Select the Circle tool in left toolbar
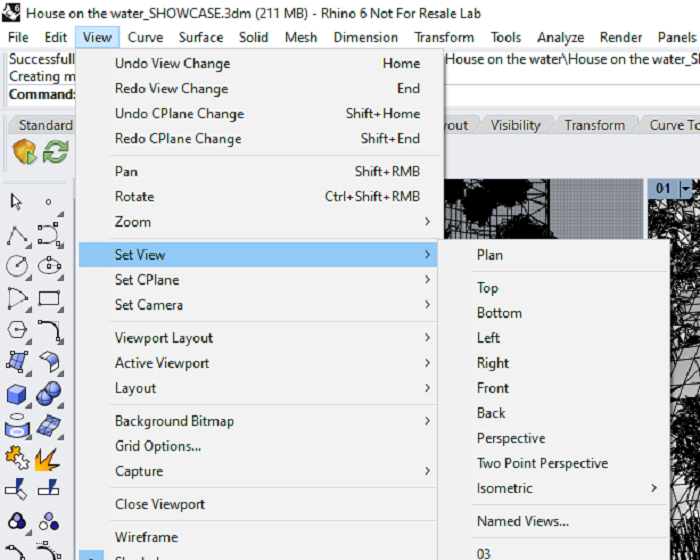This screenshot has width=700, height=560. click(x=17, y=267)
